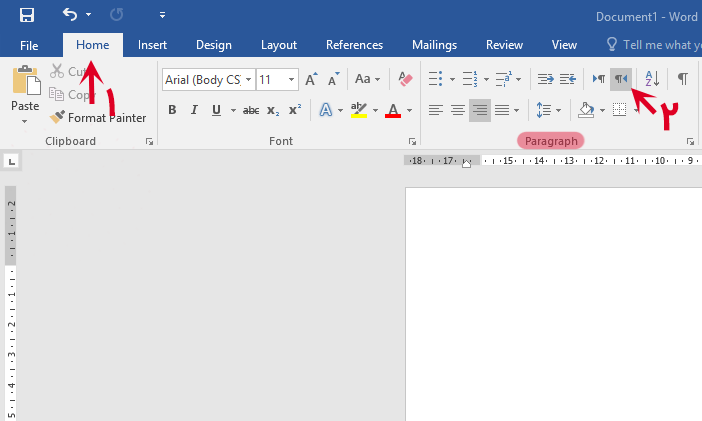Switch to the Design tab
Viewport: 702px width, 421px height.
point(214,45)
